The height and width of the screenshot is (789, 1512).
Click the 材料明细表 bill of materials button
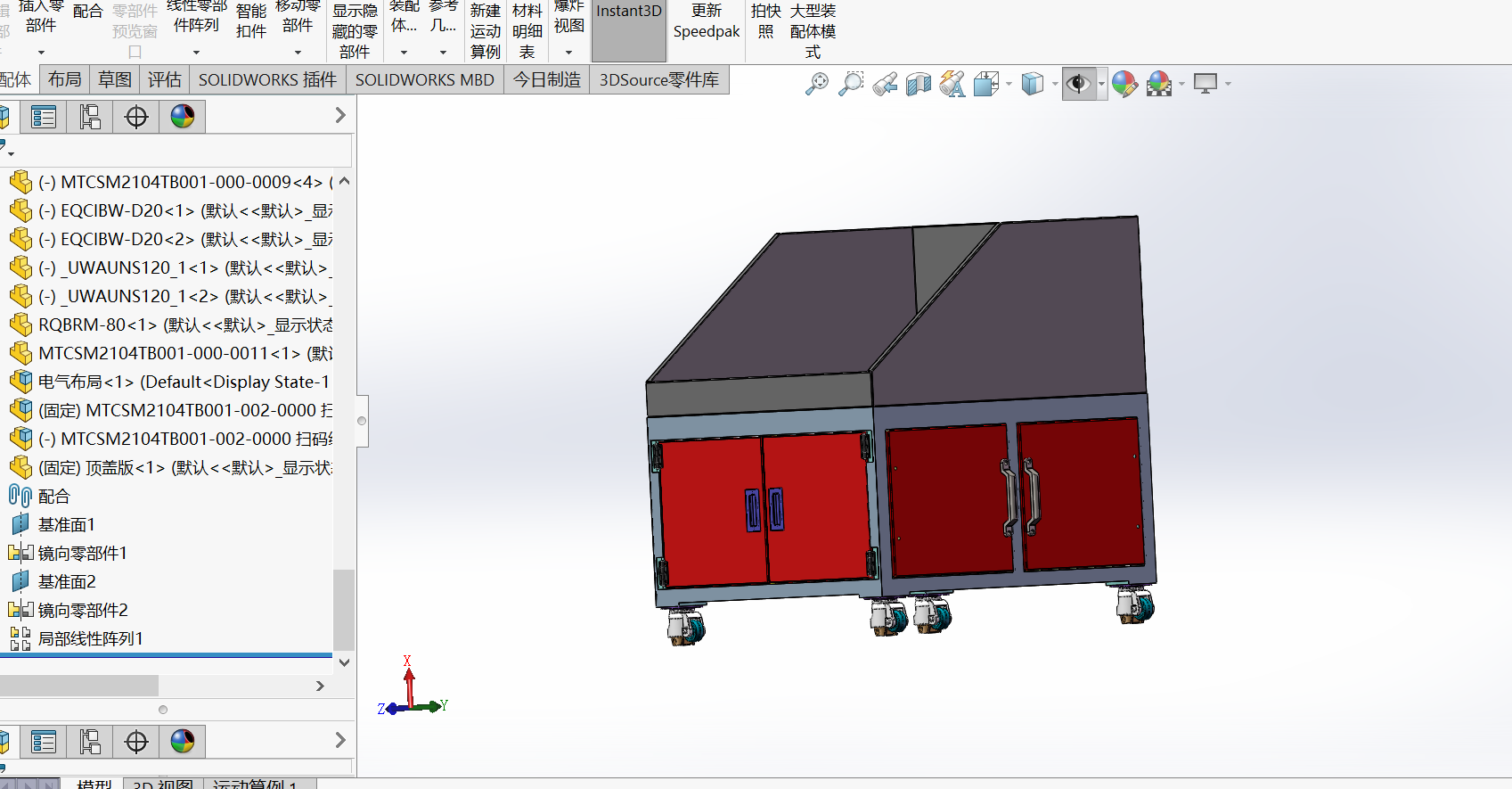click(527, 30)
